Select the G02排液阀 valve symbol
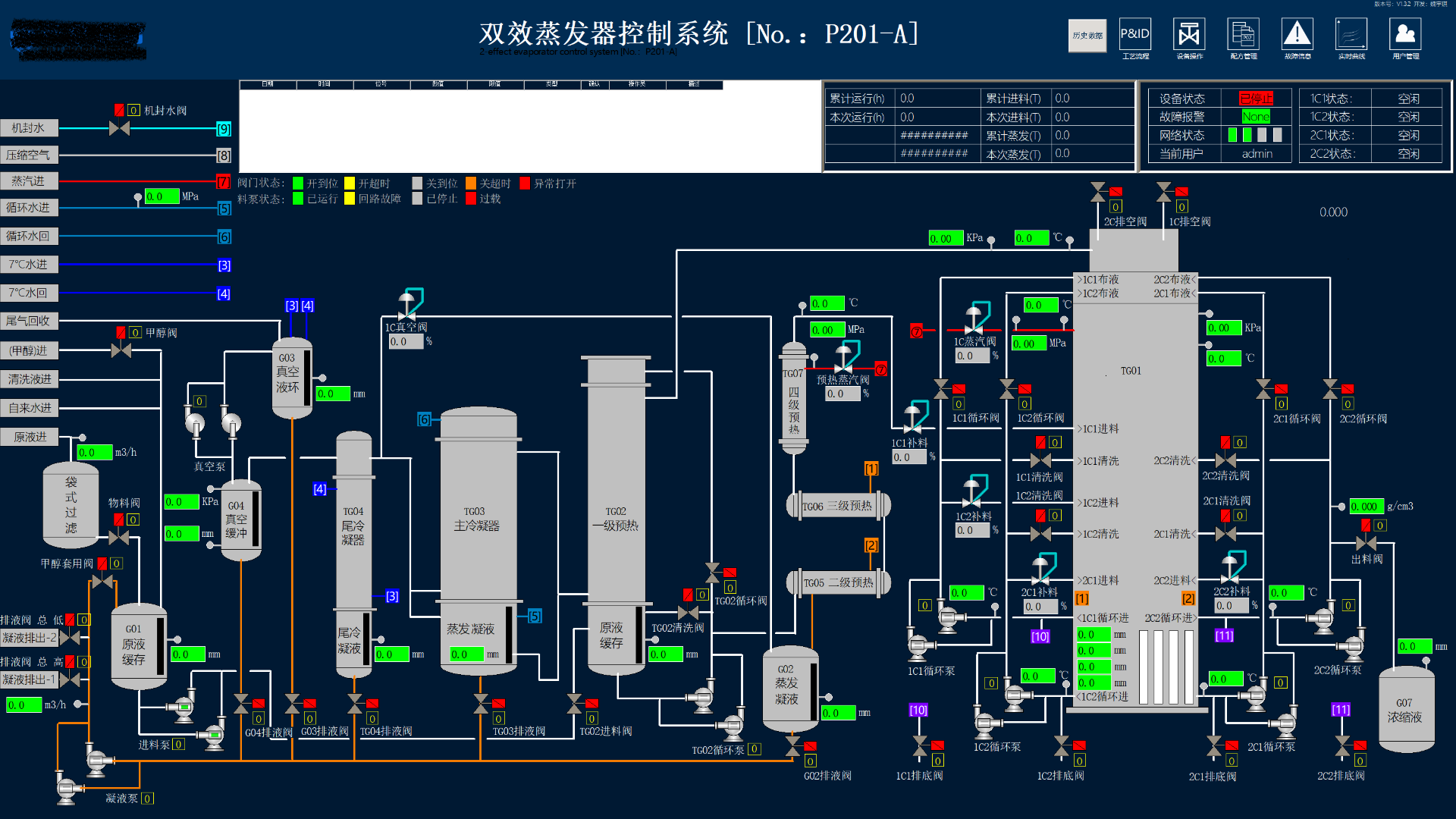Screen dimensions: 1456x819 click(793, 747)
